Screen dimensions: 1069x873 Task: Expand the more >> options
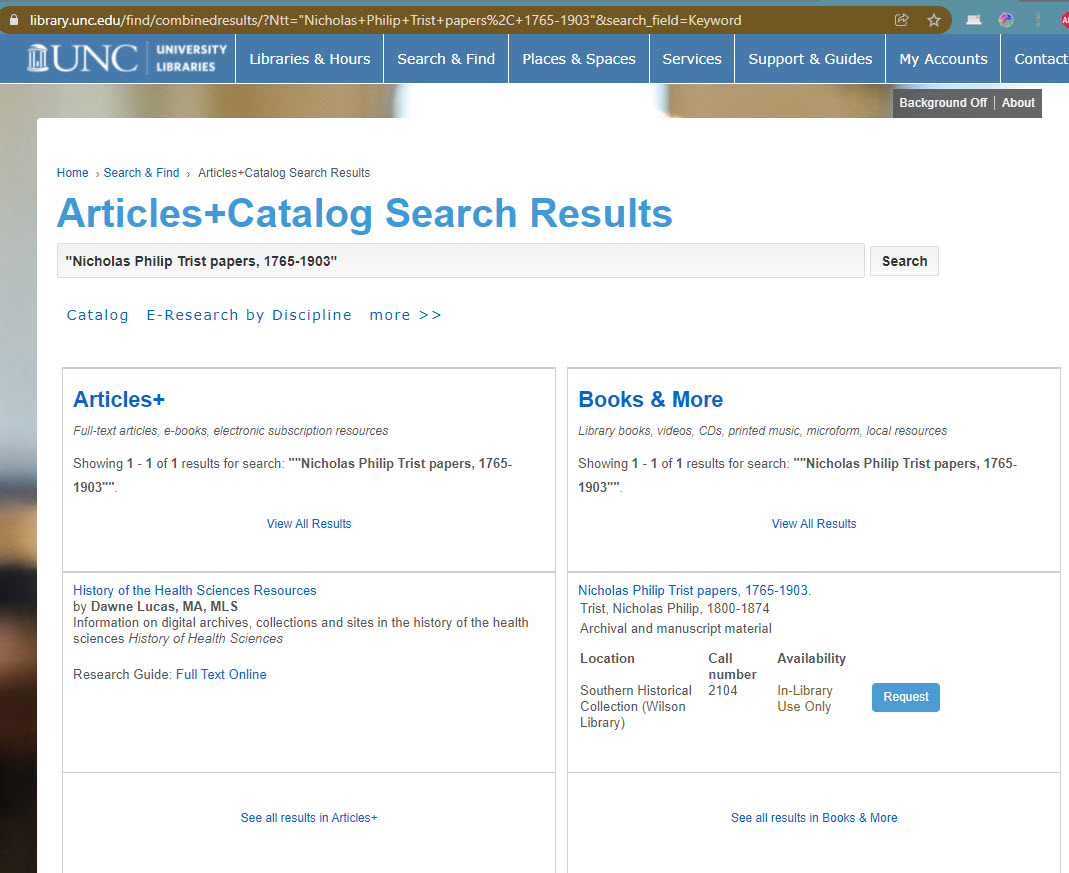tap(405, 315)
